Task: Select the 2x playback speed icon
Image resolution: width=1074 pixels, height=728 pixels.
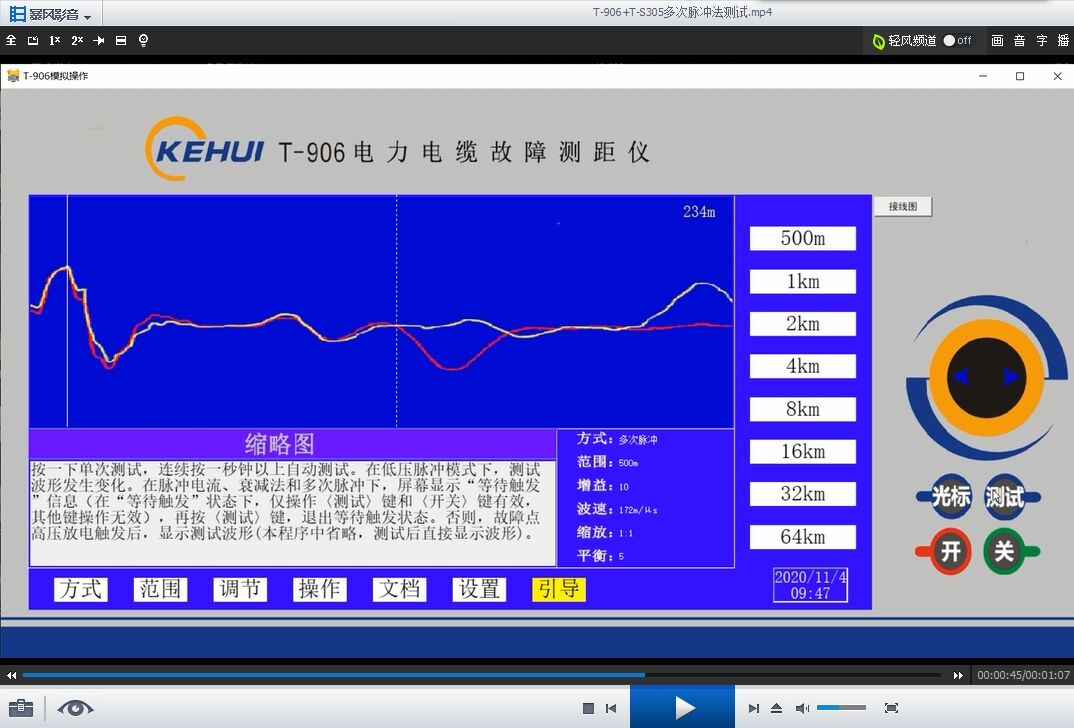Action: coord(77,41)
